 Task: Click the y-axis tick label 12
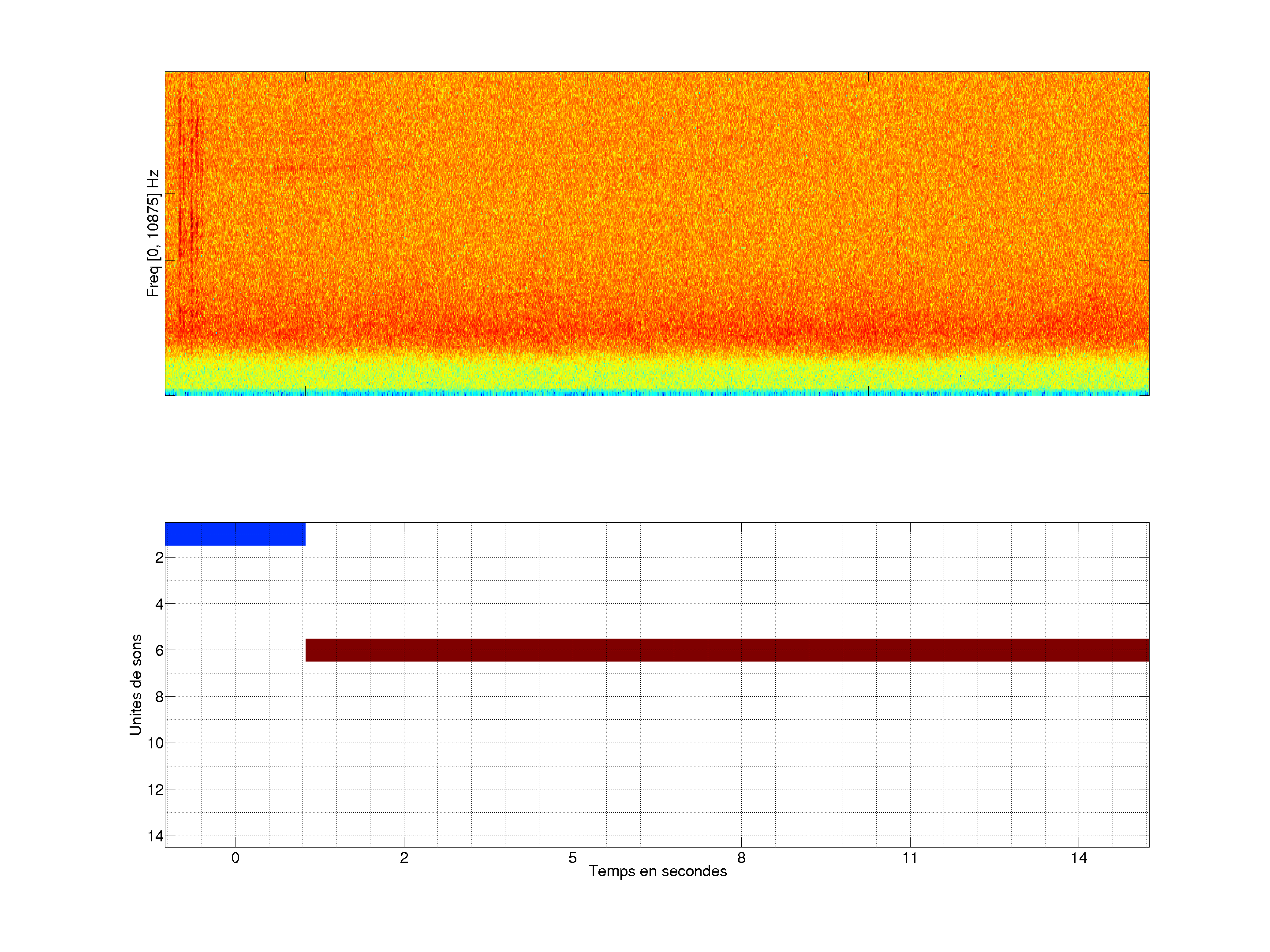pyautogui.click(x=156, y=790)
